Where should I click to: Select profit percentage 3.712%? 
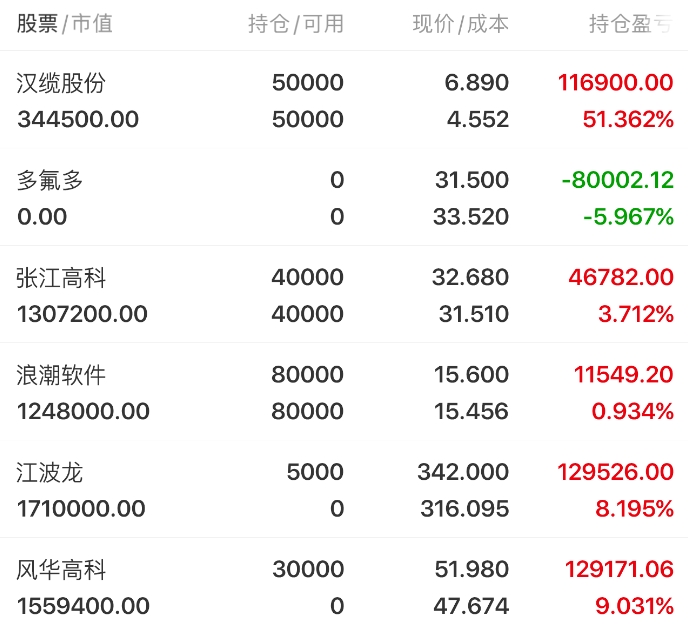tap(636, 314)
